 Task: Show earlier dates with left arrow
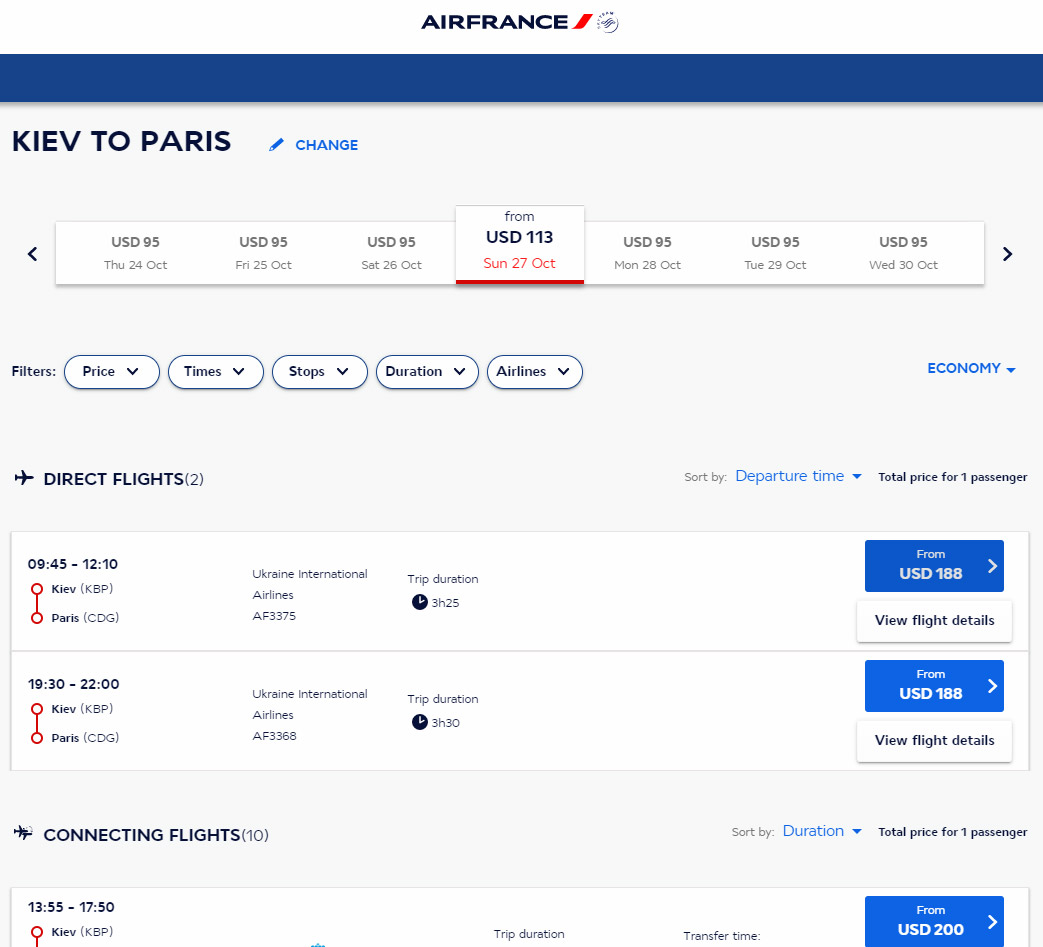click(33, 253)
